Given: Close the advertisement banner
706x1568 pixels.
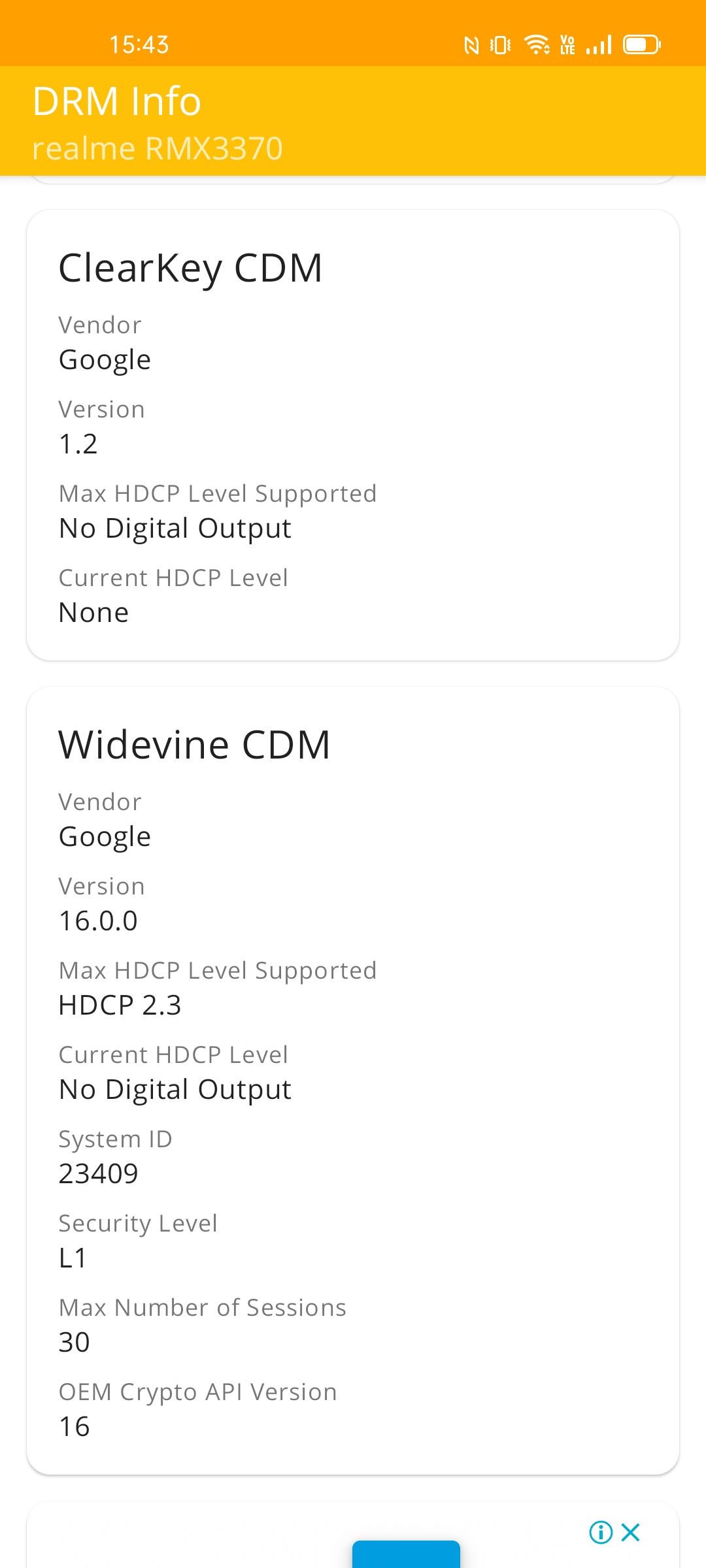Looking at the screenshot, I should coord(631,1532).
